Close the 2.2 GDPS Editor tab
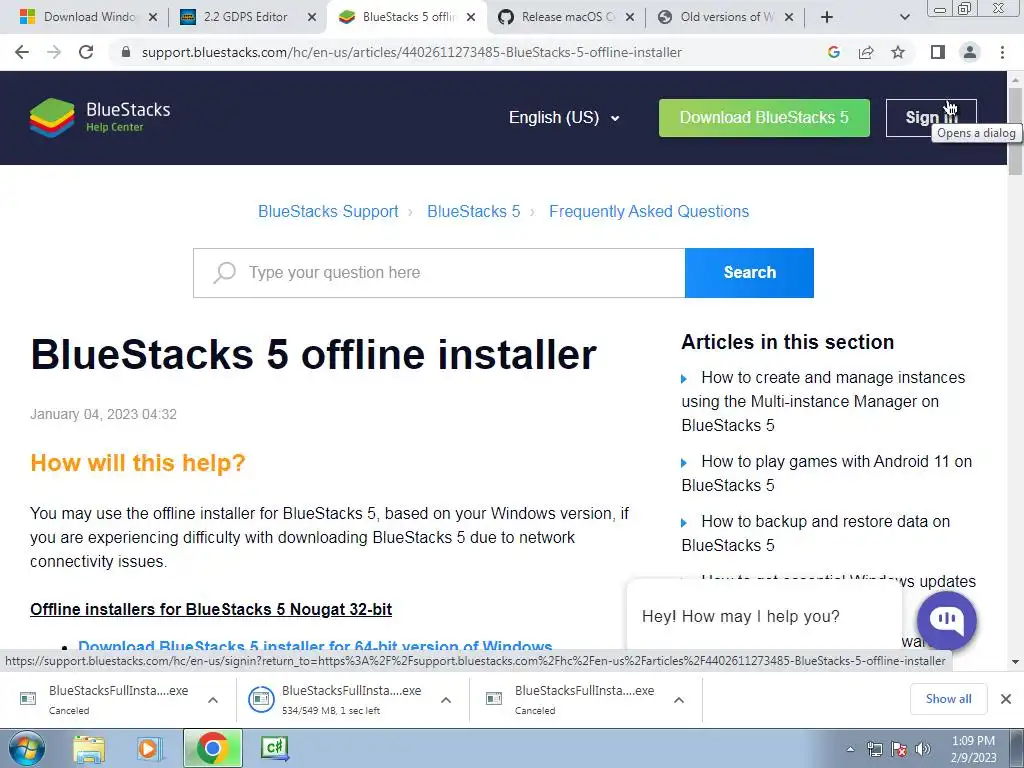 click(x=312, y=17)
